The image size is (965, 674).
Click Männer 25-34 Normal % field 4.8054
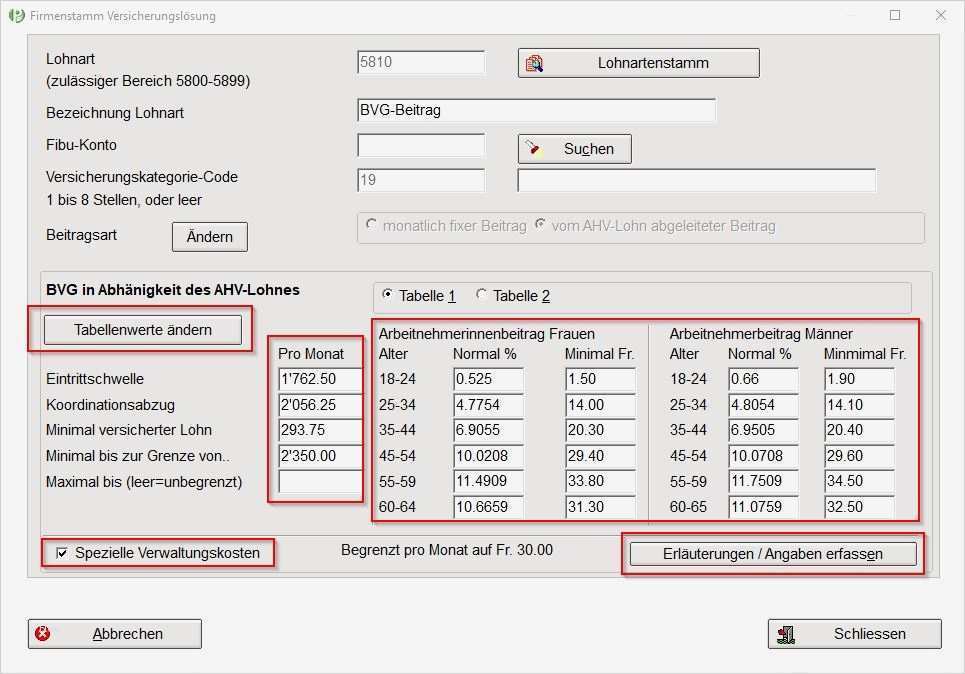pos(764,404)
